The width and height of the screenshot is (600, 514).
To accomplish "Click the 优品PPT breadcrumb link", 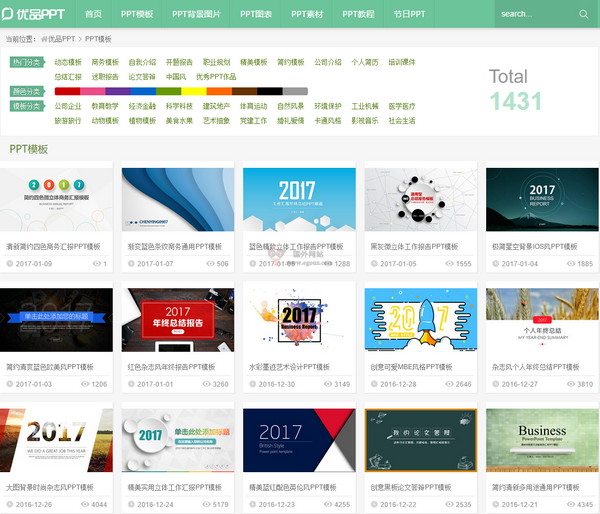I will click(x=61, y=39).
